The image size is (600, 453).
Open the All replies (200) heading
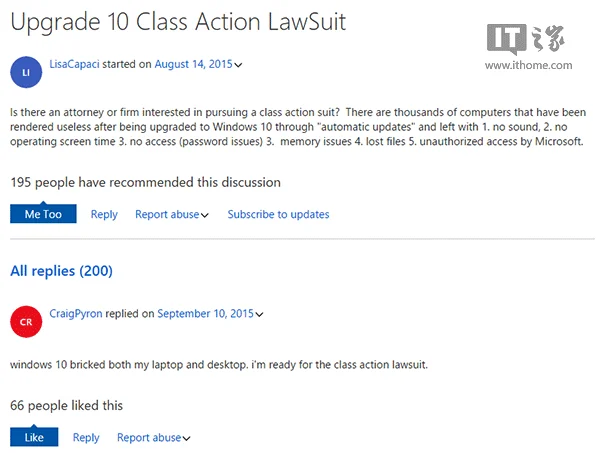(x=61, y=270)
